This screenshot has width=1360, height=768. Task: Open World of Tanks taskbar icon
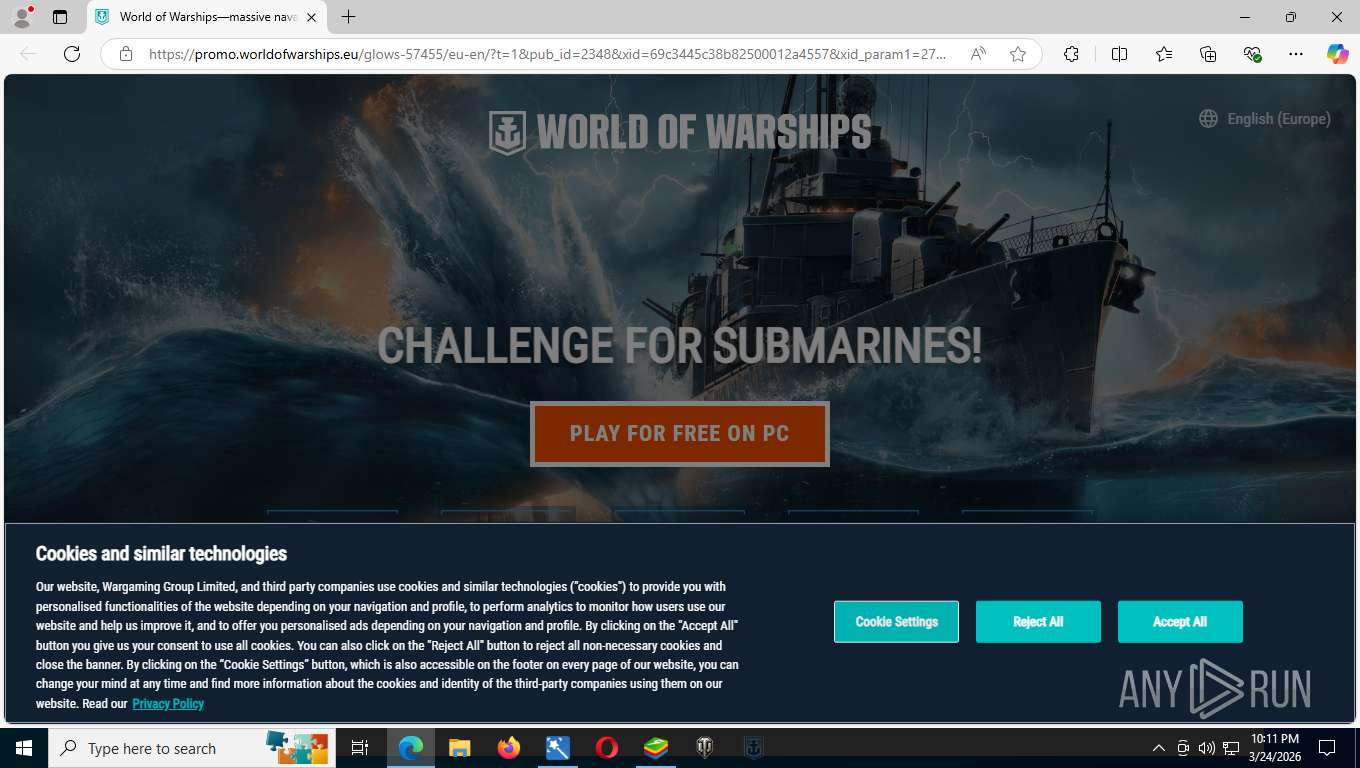click(x=705, y=748)
